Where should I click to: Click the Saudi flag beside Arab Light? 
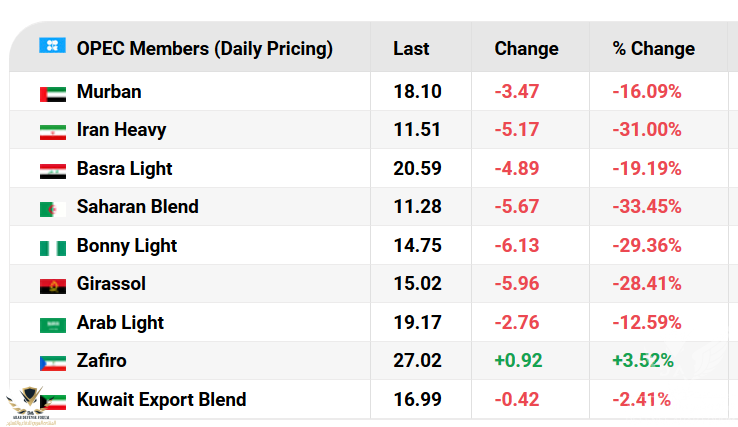point(53,324)
